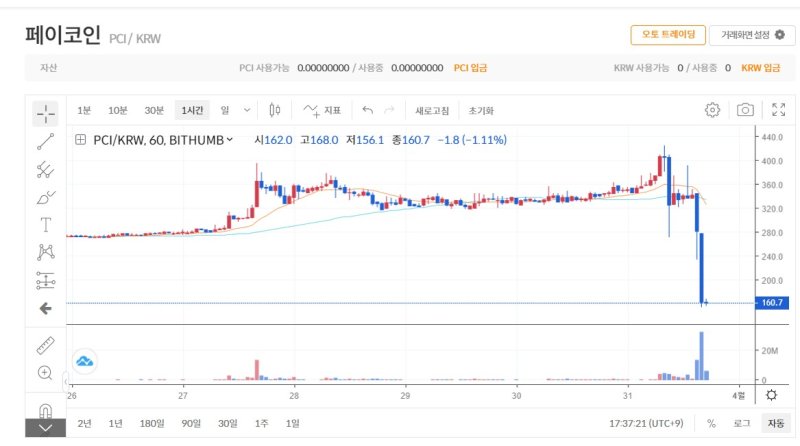
Task: Select the 30분 interval
Action: click(154, 110)
